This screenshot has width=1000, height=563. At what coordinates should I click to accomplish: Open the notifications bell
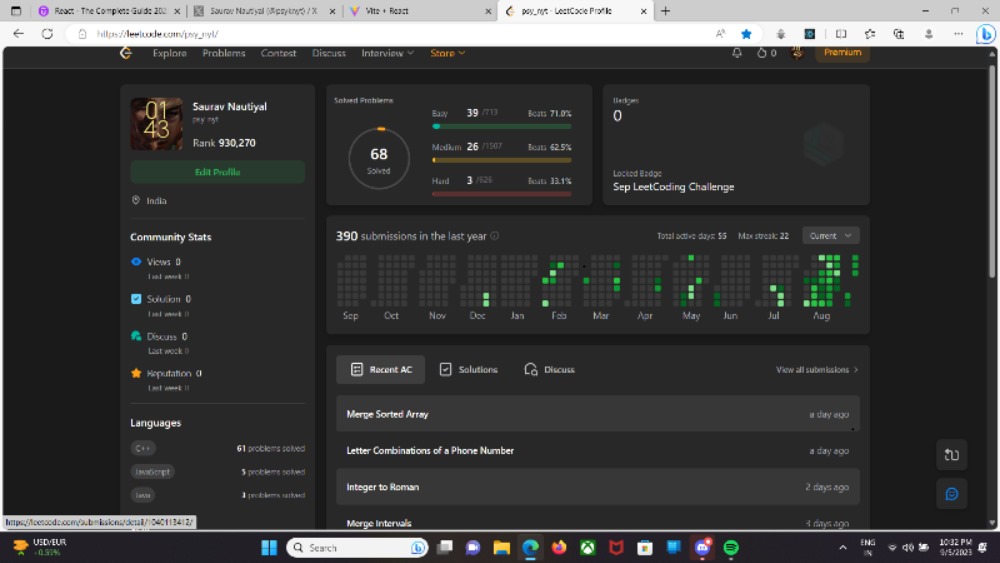pyautogui.click(x=737, y=53)
